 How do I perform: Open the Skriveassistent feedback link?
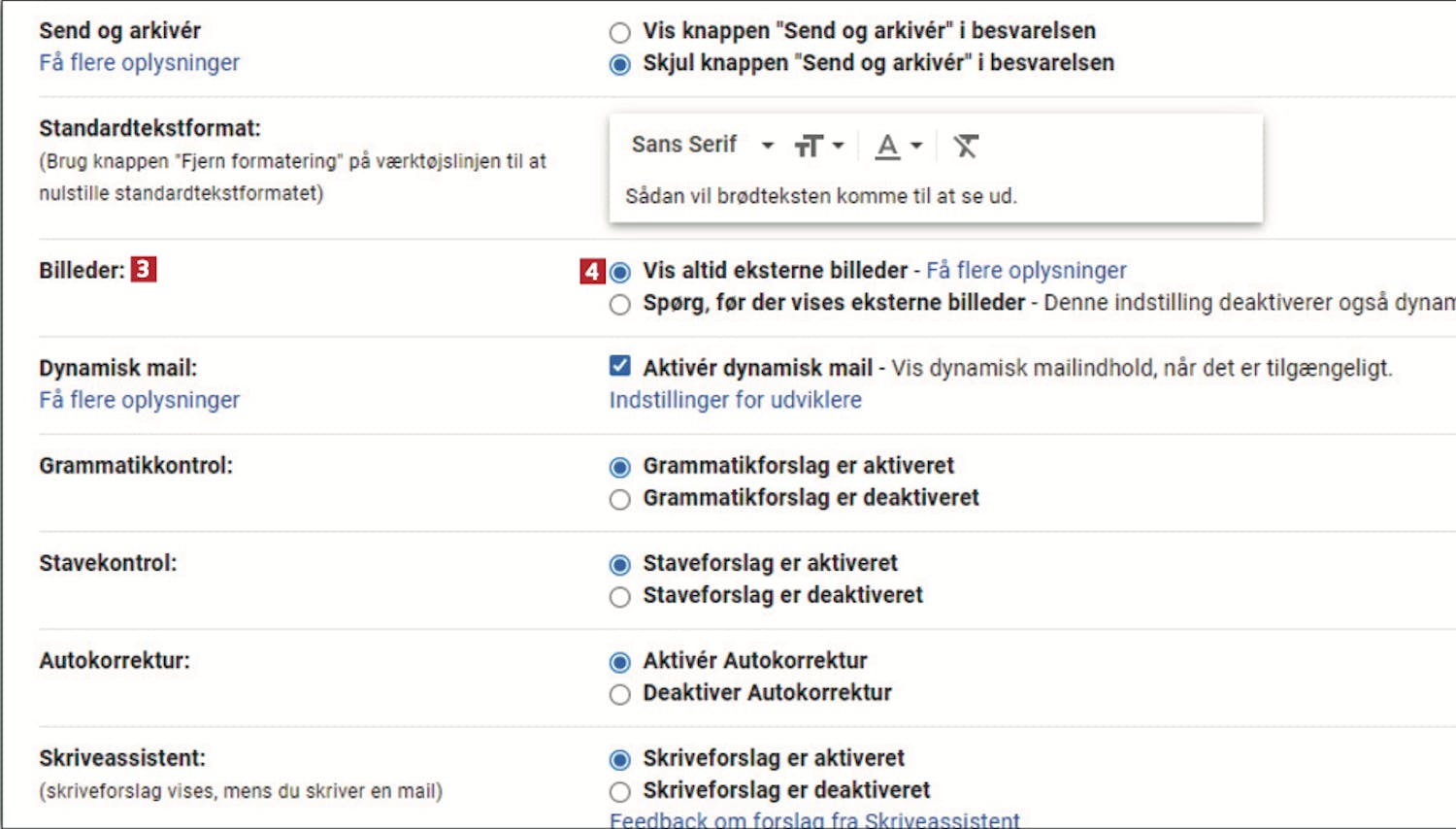pyautogui.click(x=814, y=820)
